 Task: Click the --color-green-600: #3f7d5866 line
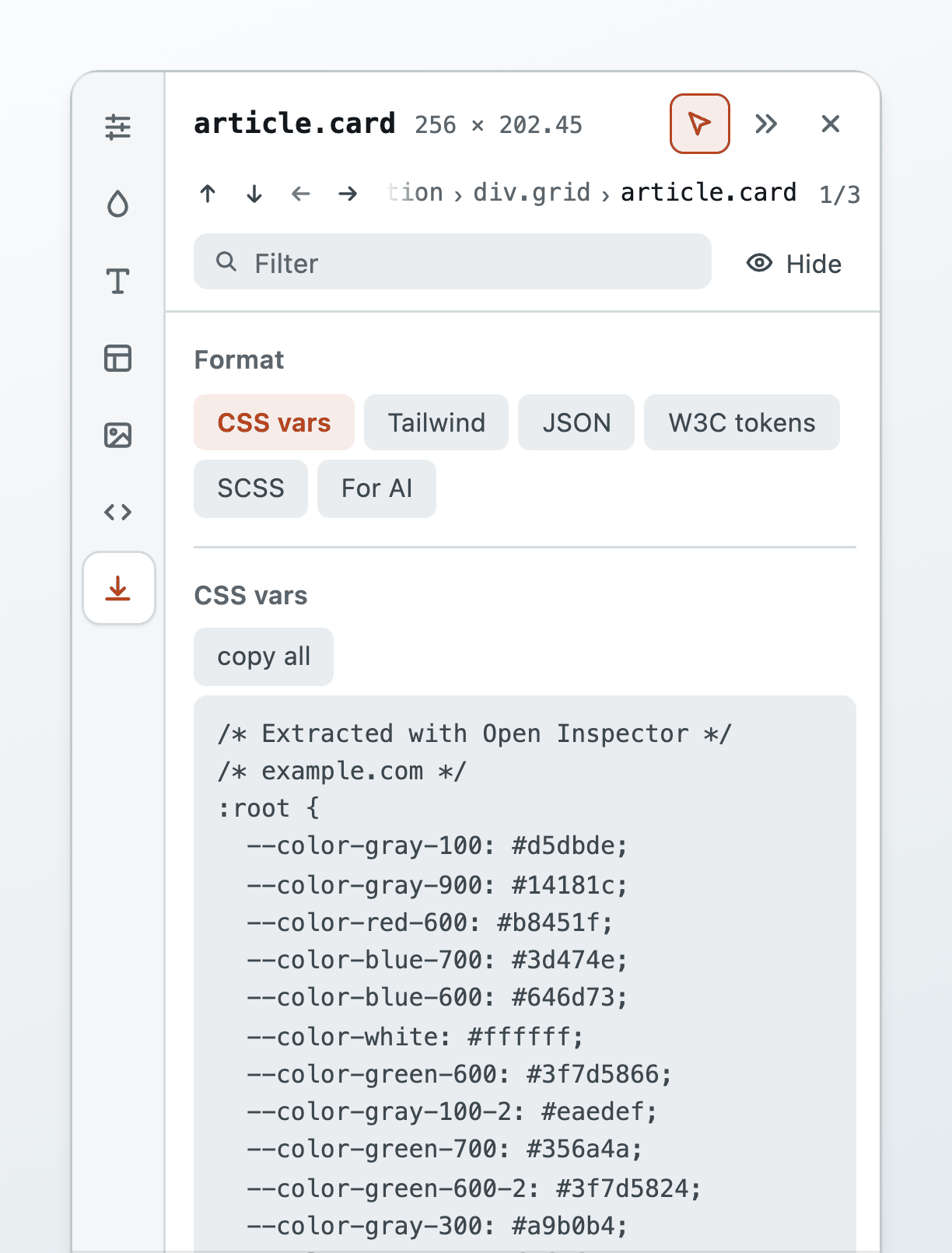click(x=460, y=1074)
